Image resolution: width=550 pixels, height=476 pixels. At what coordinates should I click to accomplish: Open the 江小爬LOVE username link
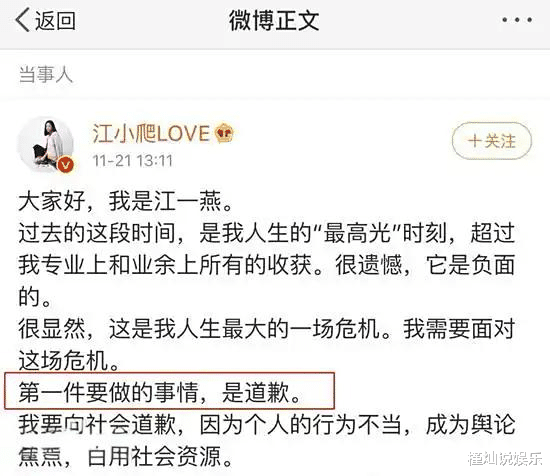(x=151, y=134)
